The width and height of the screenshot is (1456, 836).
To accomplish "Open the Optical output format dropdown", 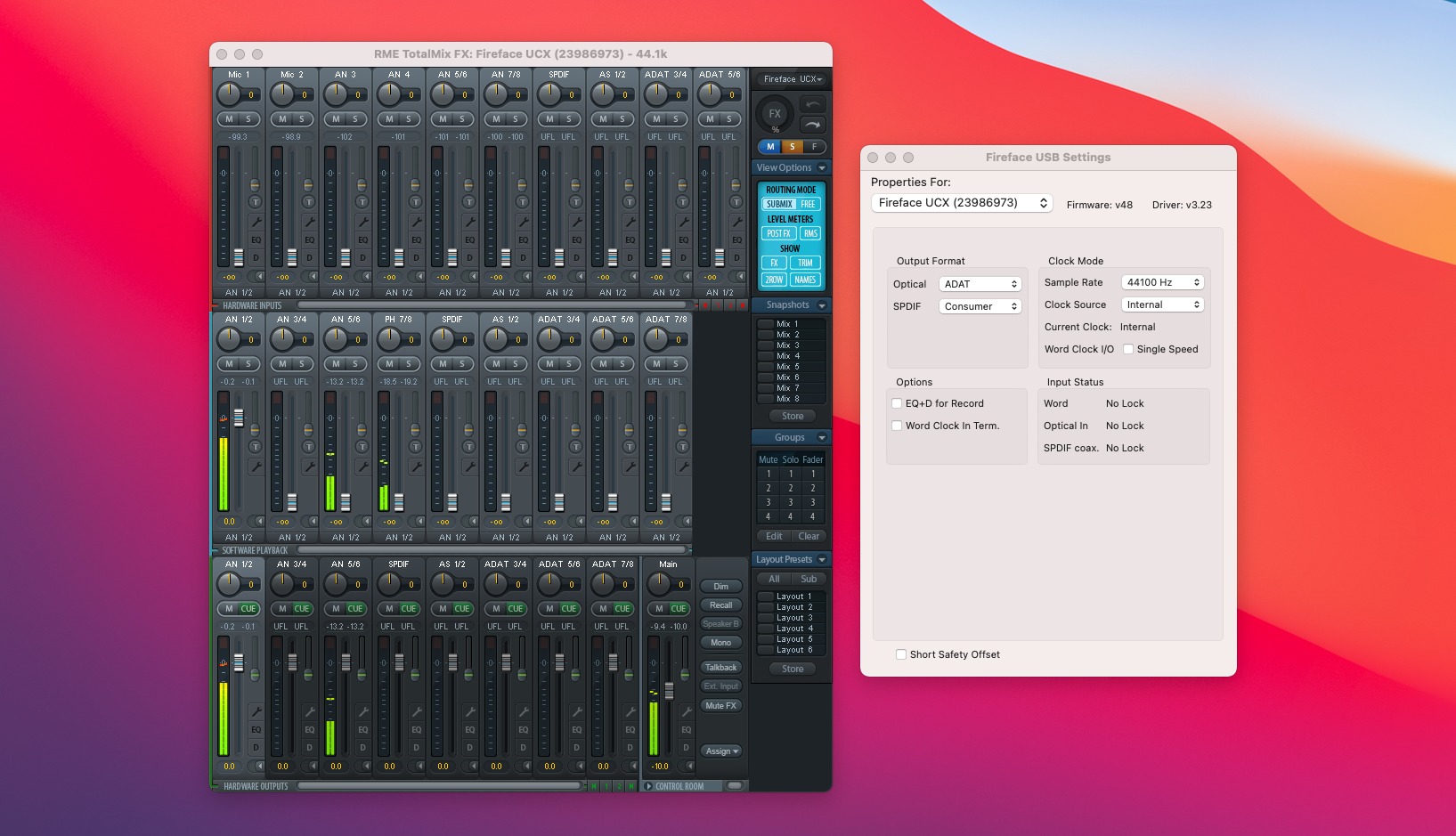I will click(980, 284).
